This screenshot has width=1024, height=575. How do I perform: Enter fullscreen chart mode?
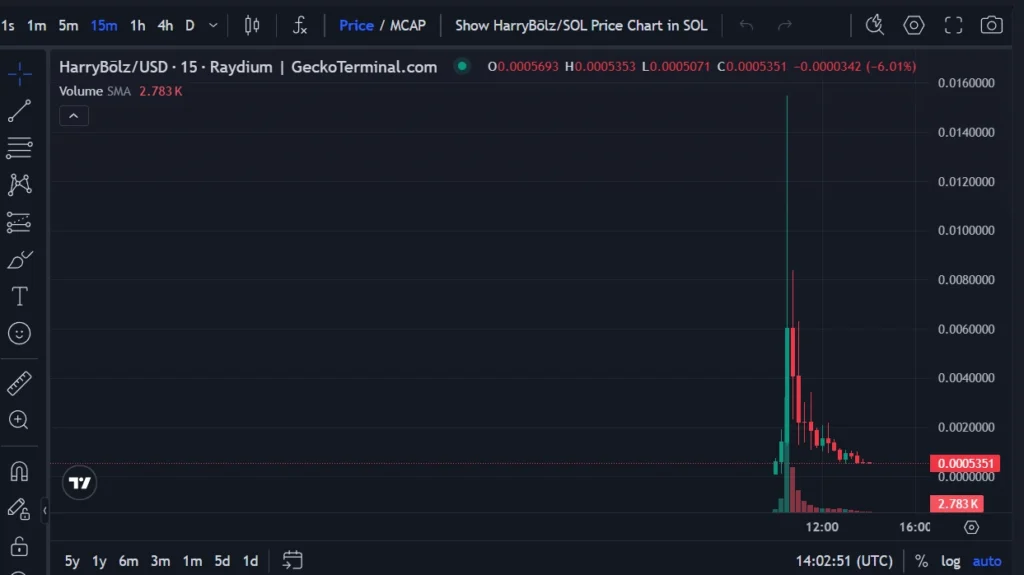[953, 25]
